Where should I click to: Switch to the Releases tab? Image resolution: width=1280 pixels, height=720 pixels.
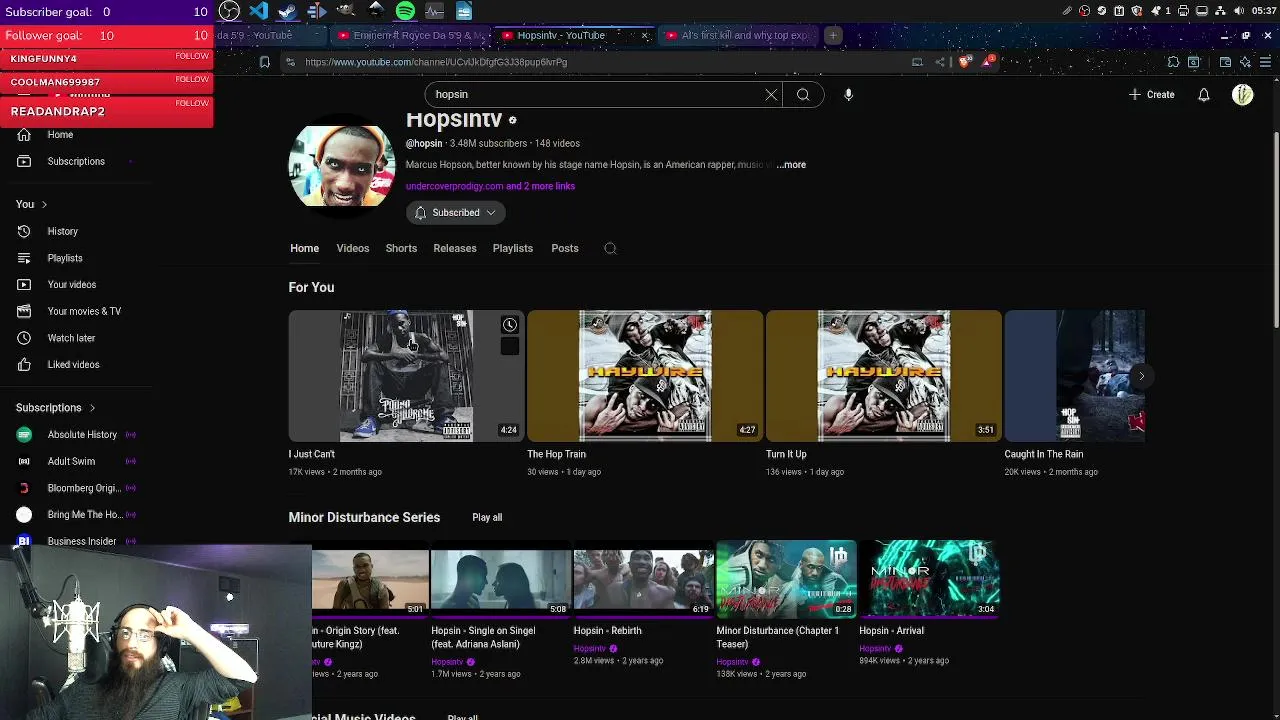click(455, 249)
